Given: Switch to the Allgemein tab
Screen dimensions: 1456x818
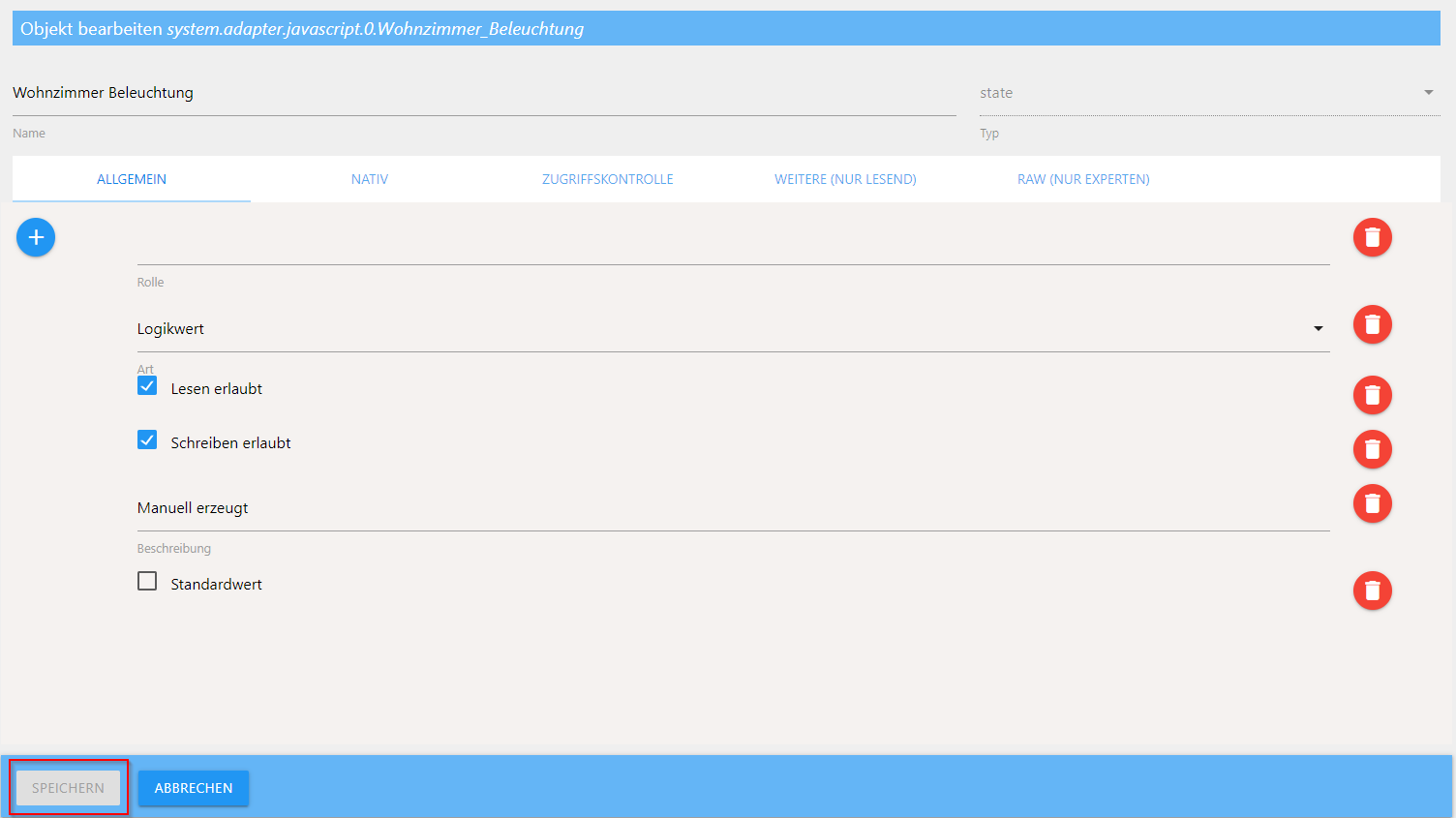Looking at the screenshot, I should click(x=132, y=179).
